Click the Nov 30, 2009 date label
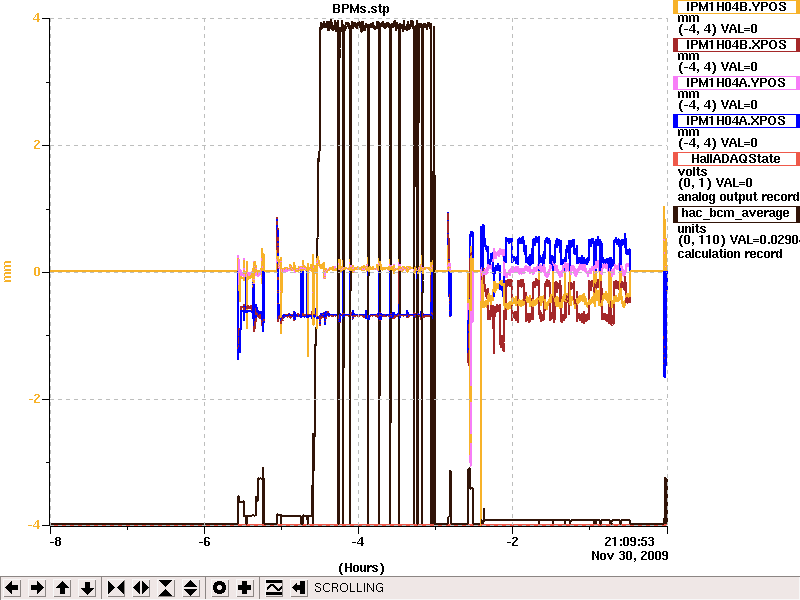 (x=630, y=556)
